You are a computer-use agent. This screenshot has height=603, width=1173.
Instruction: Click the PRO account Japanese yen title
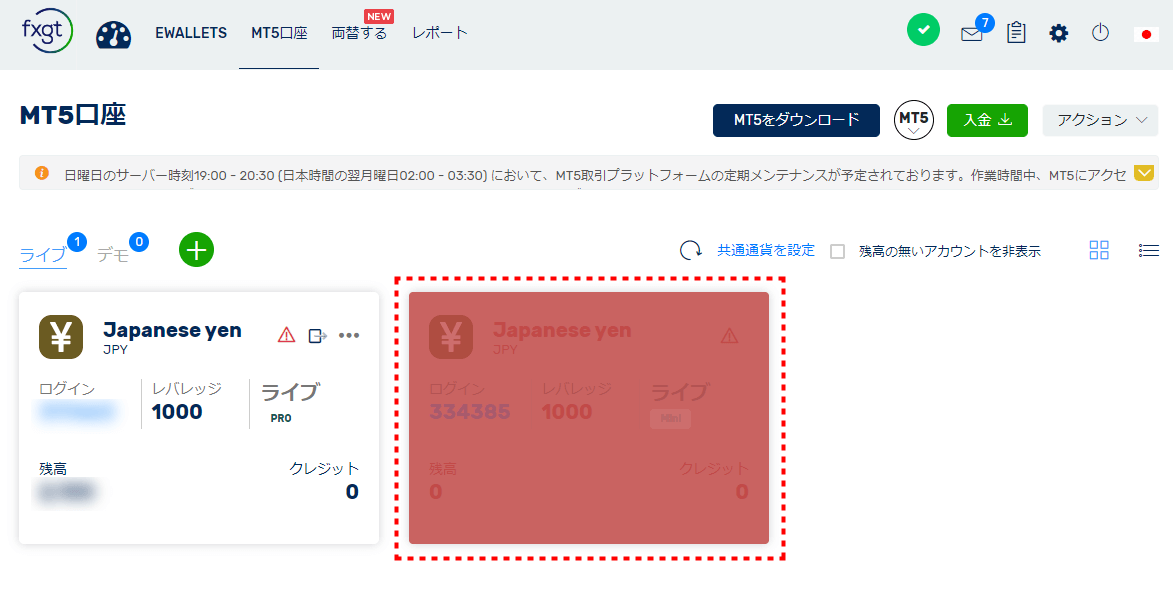click(x=172, y=330)
